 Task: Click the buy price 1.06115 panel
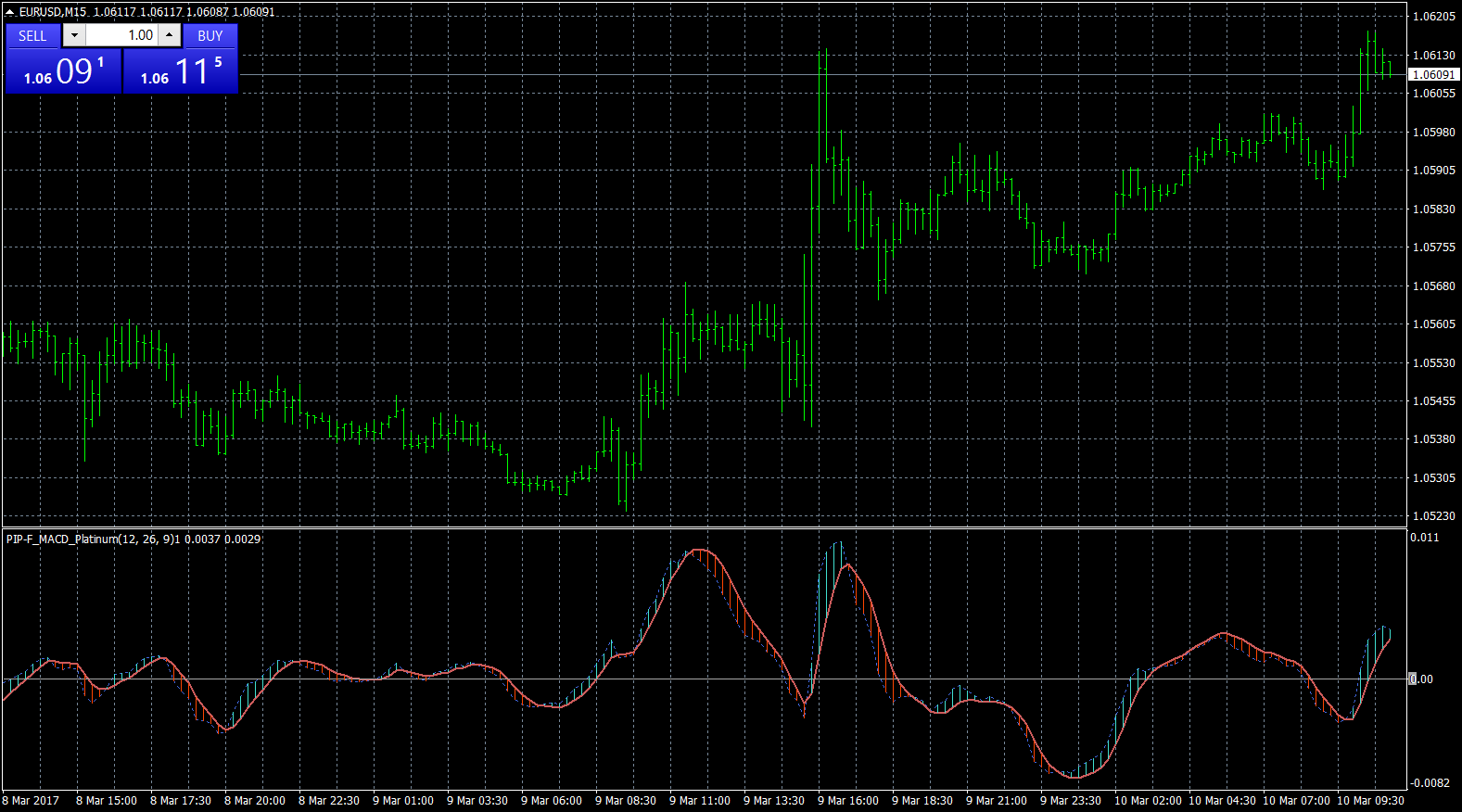(181, 71)
